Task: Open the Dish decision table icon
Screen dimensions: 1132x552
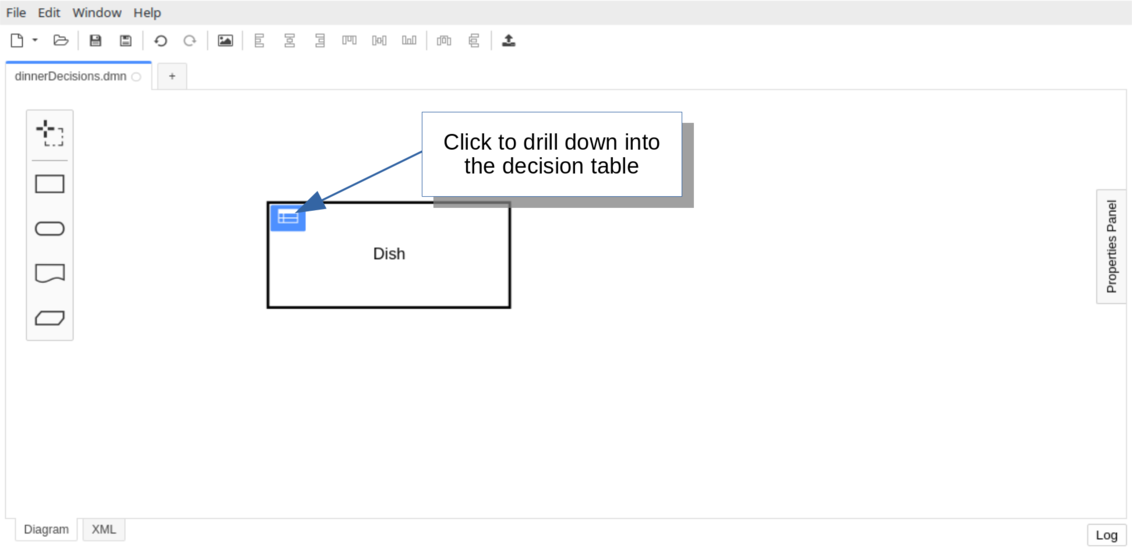Action: click(288, 217)
